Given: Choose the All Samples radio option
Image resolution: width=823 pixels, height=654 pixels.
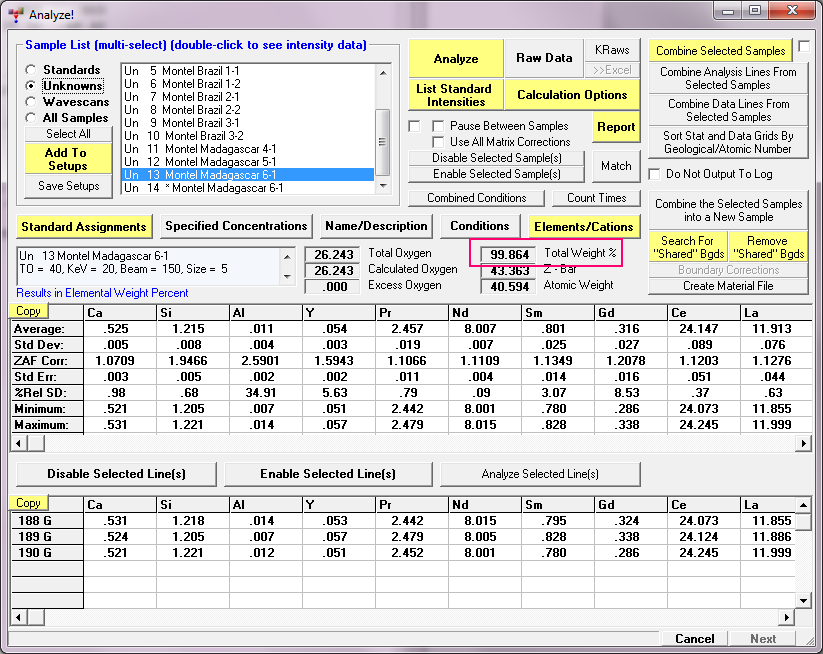Looking at the screenshot, I should [33, 118].
